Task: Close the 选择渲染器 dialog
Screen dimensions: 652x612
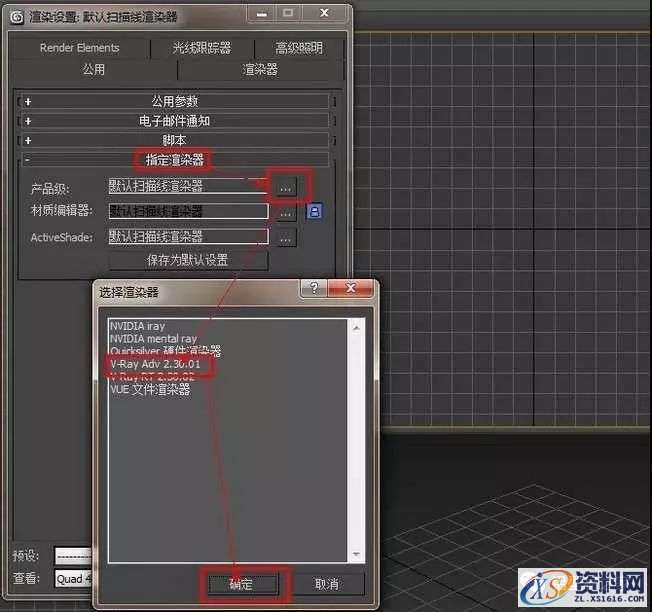Action: click(x=351, y=288)
